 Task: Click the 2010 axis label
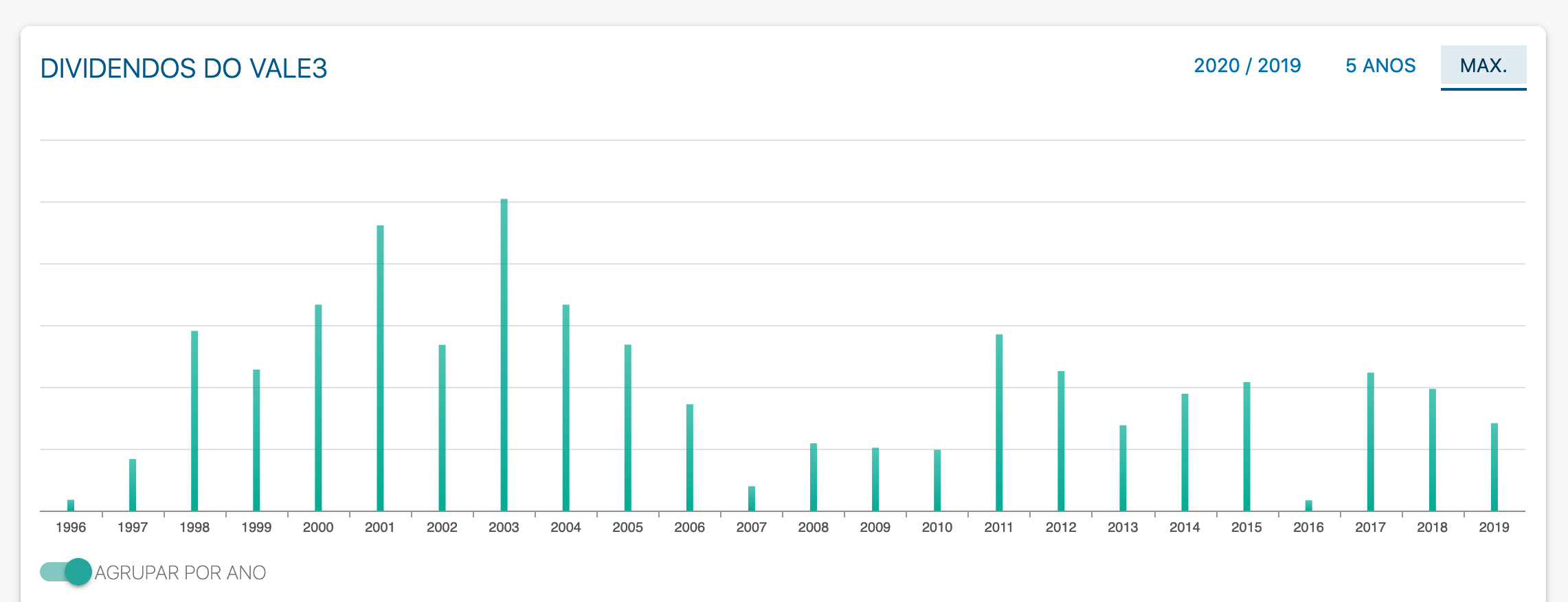[937, 527]
